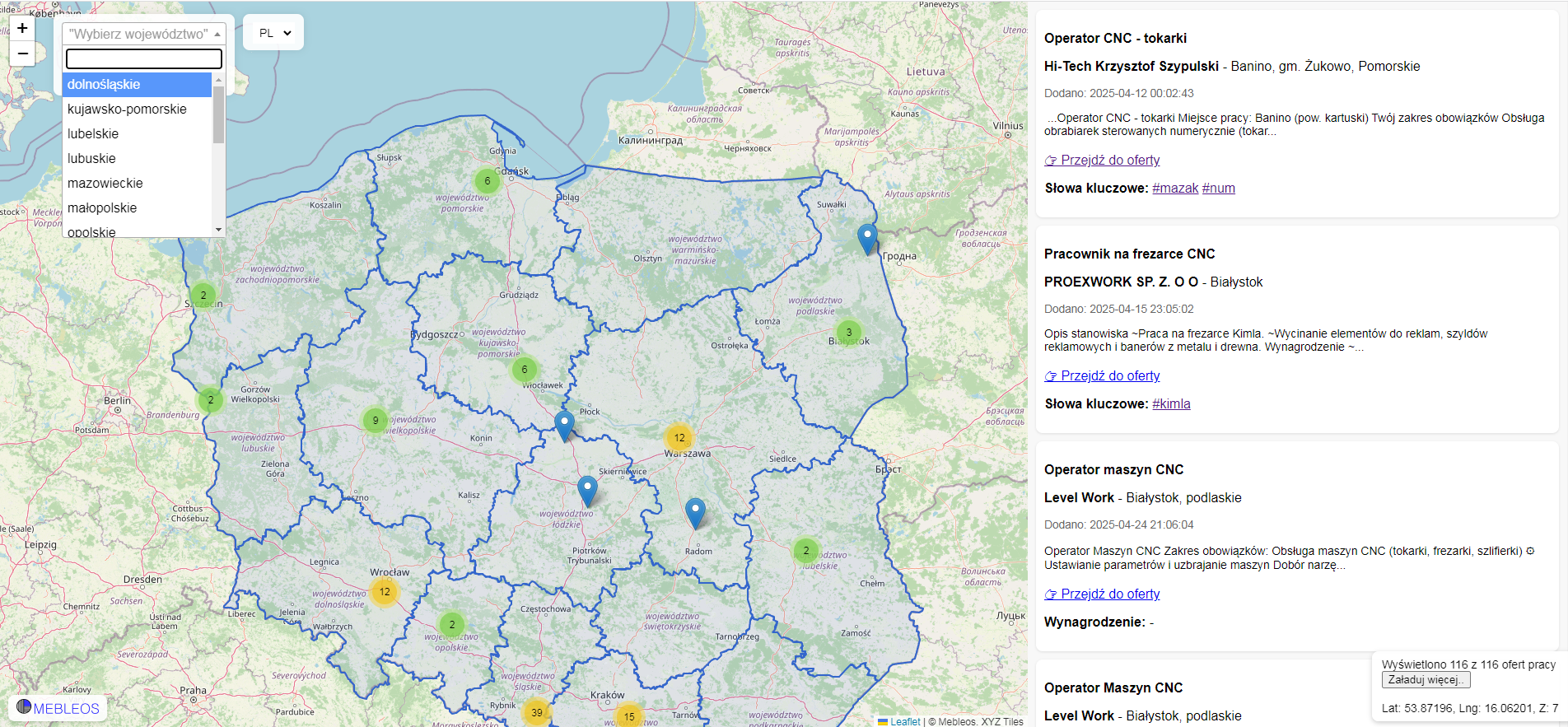The image size is (1568, 727).
Task: Open cluster 2 in lubelskie
Action: [806, 551]
